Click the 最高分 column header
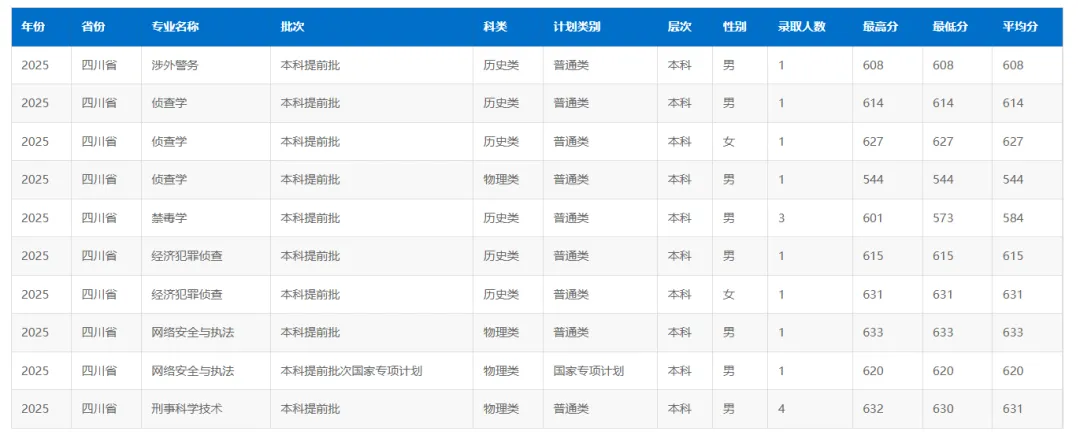Viewport: 1080px width, 435px height. point(880,27)
